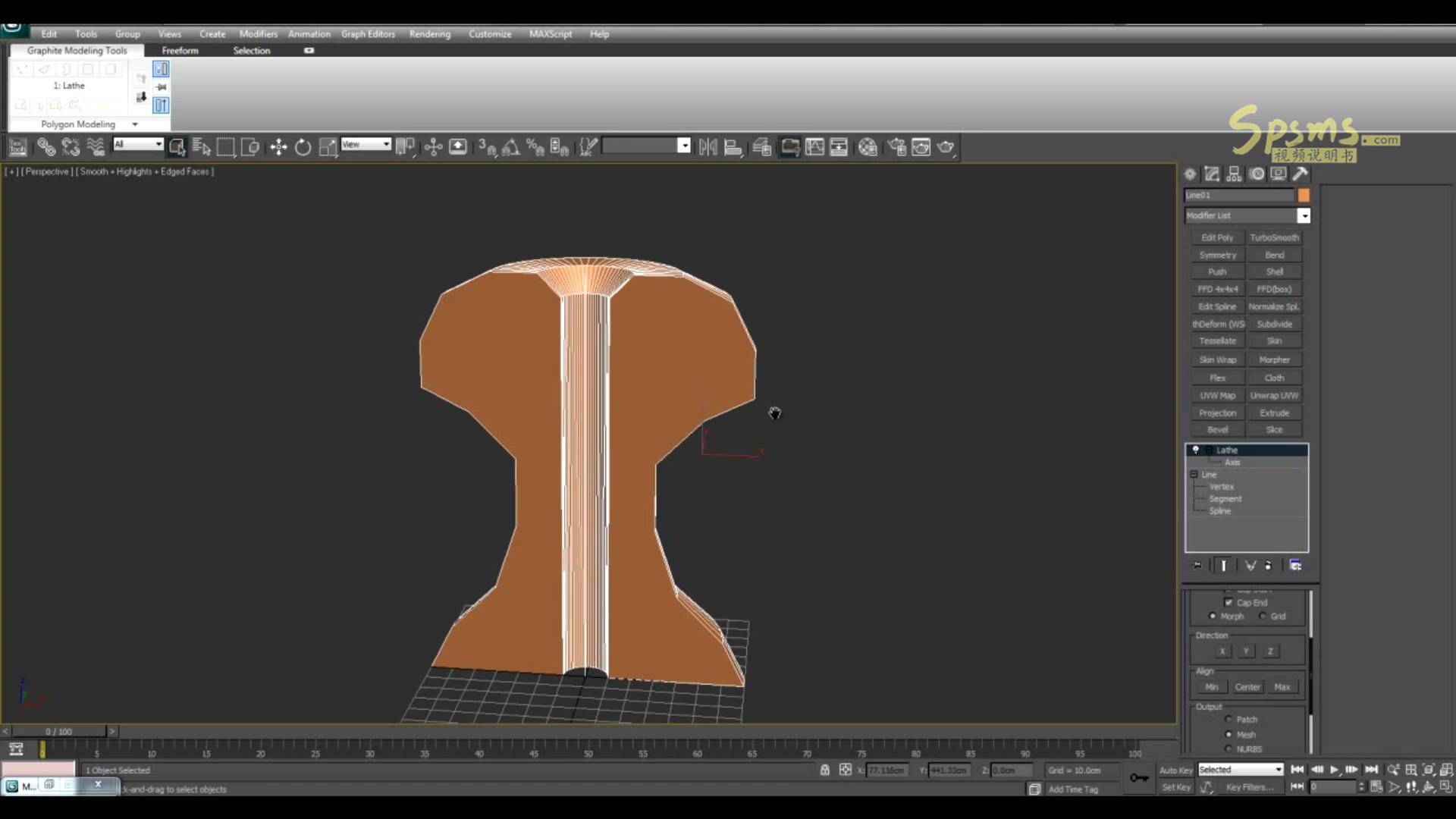Screen dimensions: 1456x819
Task: Click the Shell modifier button
Action: click(x=1274, y=271)
